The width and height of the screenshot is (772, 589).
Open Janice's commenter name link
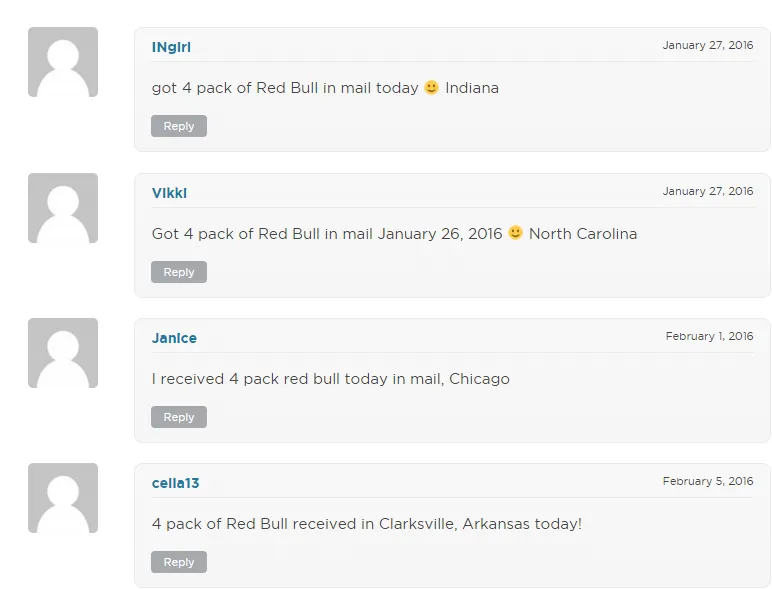click(x=174, y=338)
